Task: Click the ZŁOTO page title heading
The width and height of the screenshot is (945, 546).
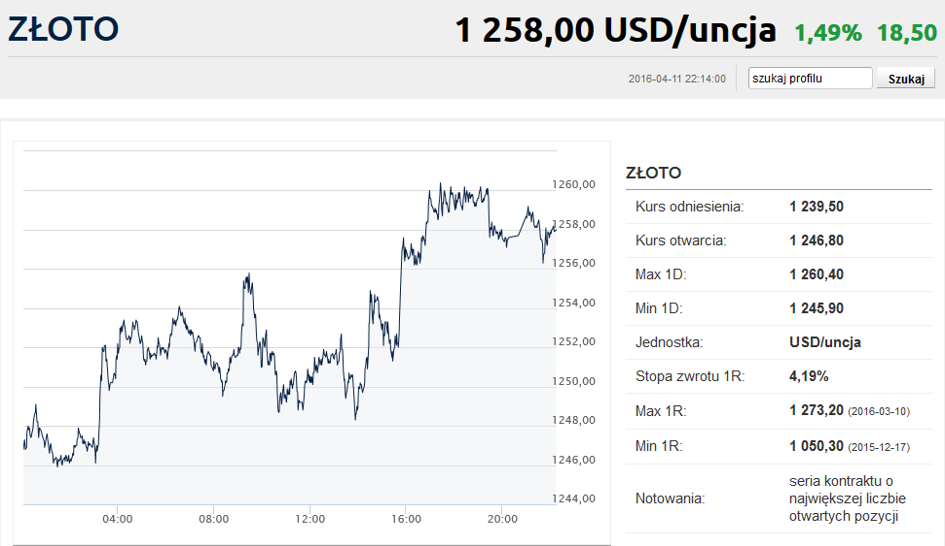Action: (63, 29)
